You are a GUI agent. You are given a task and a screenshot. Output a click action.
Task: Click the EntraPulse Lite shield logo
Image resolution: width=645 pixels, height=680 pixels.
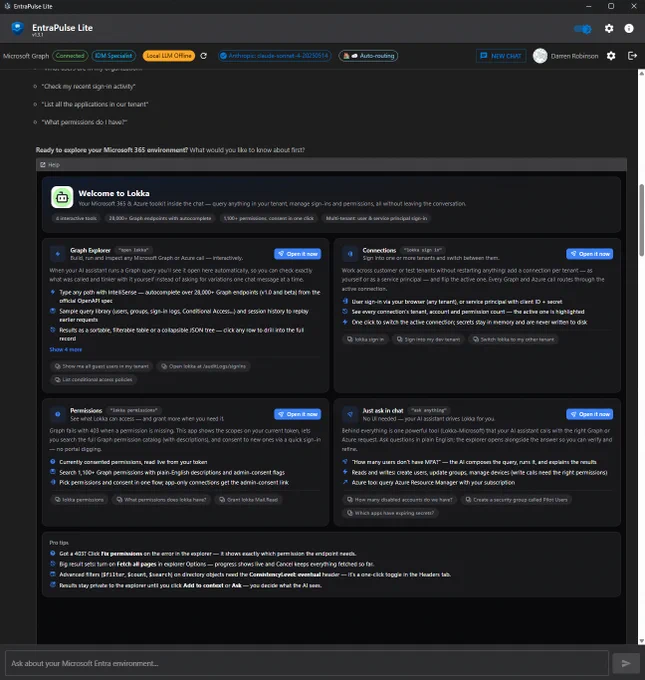(17, 28)
